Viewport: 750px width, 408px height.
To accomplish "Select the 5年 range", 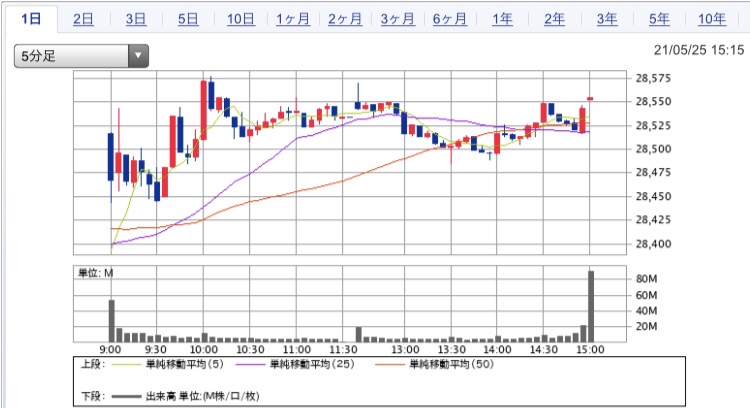I will [659, 19].
